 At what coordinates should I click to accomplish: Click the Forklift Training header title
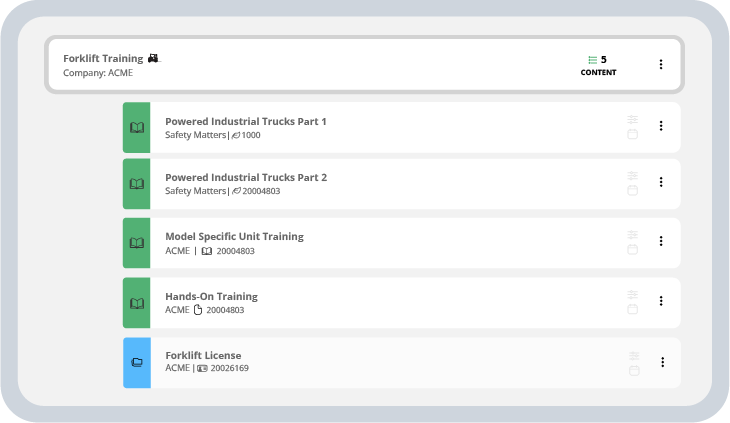click(103, 58)
